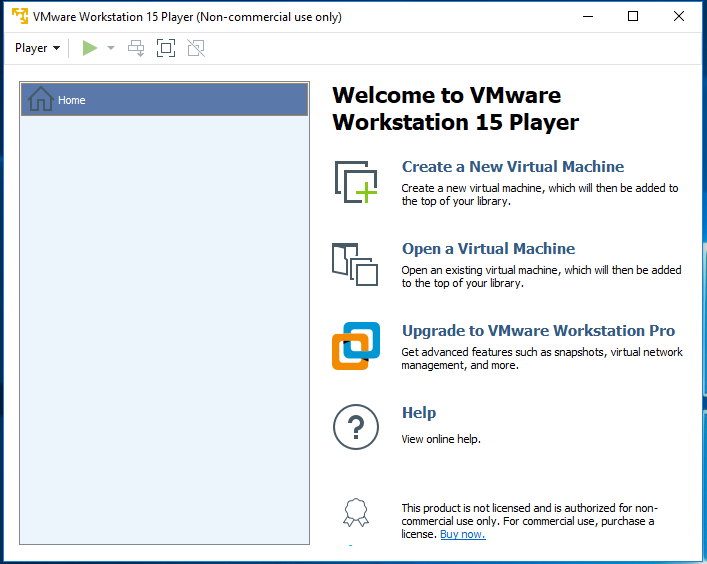The height and width of the screenshot is (564, 707).
Task: Click Create a New Virtual Machine heading
Action: 513,166
